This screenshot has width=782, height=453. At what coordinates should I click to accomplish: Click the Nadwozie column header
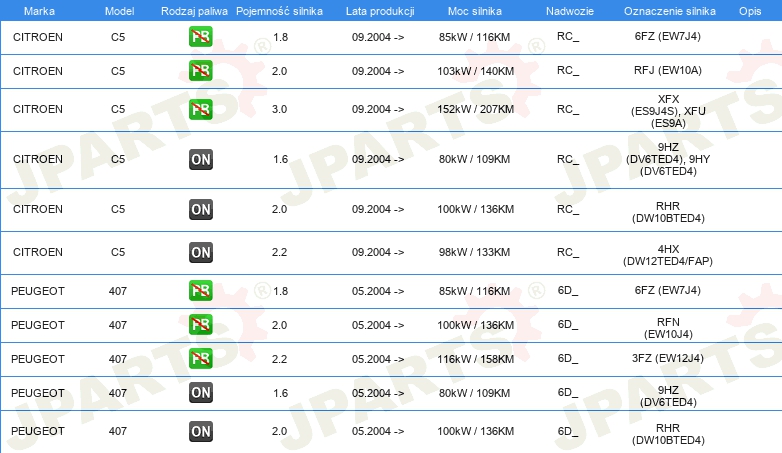(570, 11)
